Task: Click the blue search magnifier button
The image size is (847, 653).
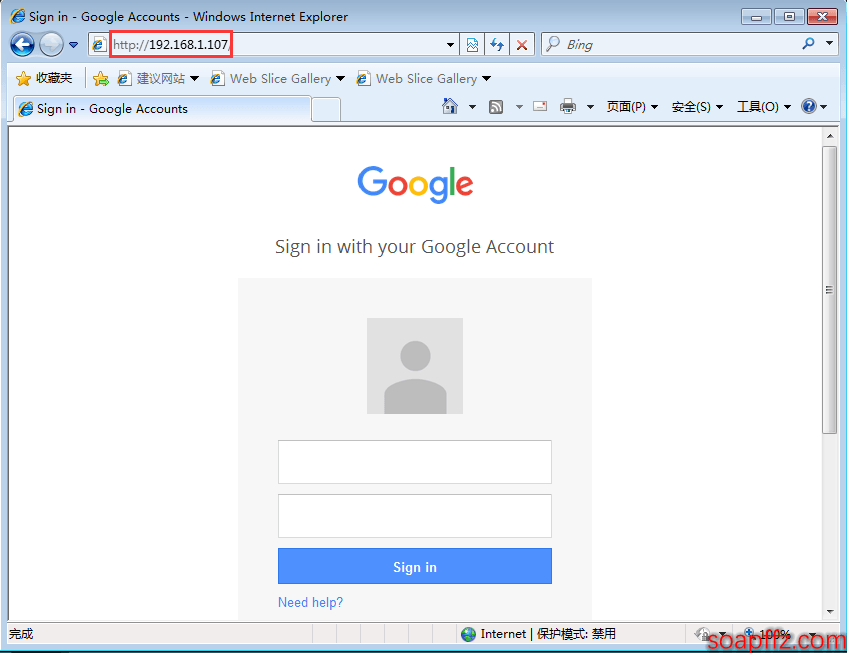Action: coord(808,44)
